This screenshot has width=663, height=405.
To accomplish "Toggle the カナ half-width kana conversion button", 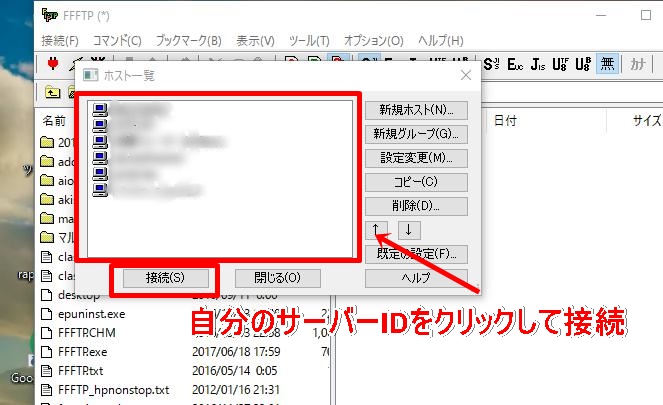I will click(x=638, y=64).
